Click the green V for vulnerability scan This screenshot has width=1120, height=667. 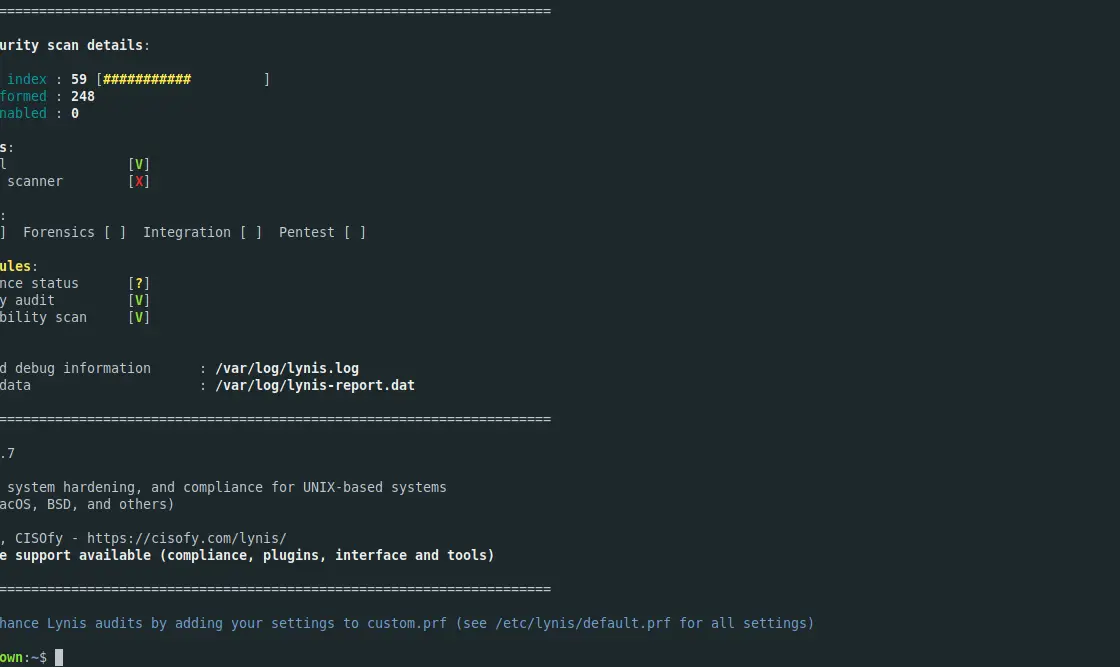tap(139, 318)
